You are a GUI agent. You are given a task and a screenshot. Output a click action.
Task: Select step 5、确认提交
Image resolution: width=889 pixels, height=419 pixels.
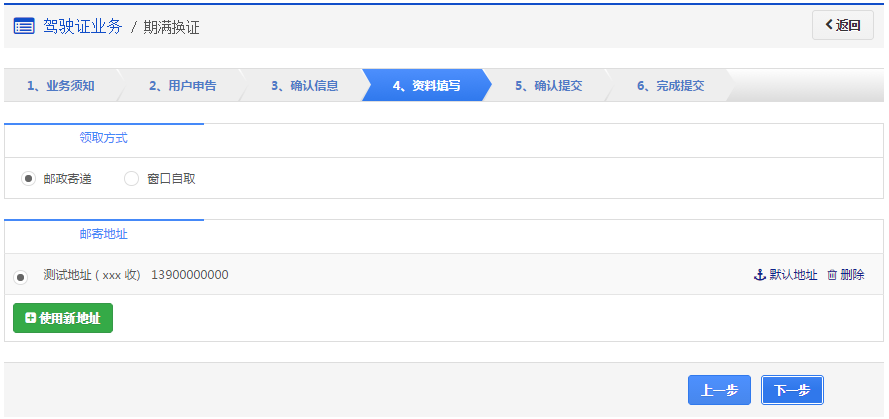548,86
